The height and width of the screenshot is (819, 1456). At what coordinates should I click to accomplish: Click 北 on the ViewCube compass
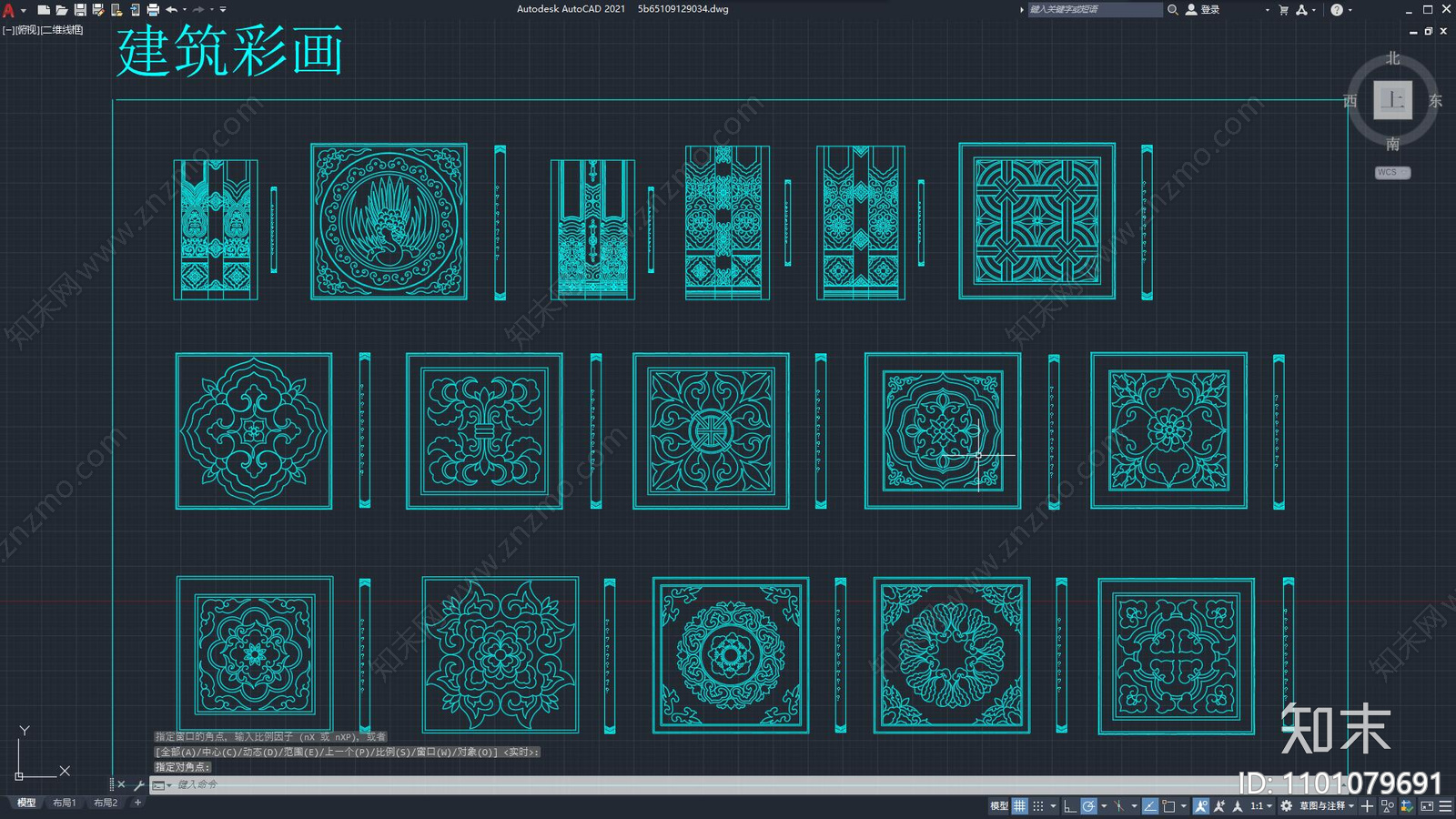coord(1392,58)
